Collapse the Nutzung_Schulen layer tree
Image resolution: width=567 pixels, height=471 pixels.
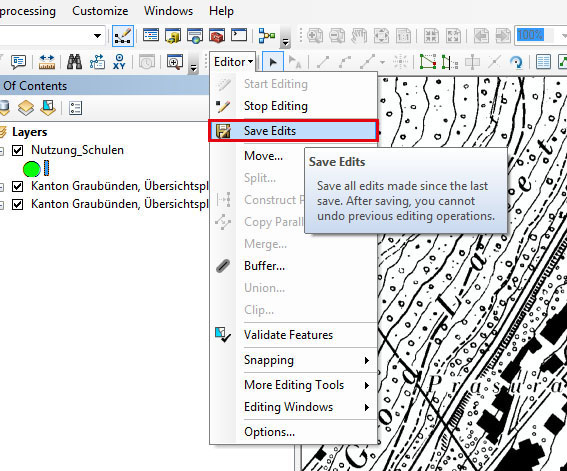(2, 151)
